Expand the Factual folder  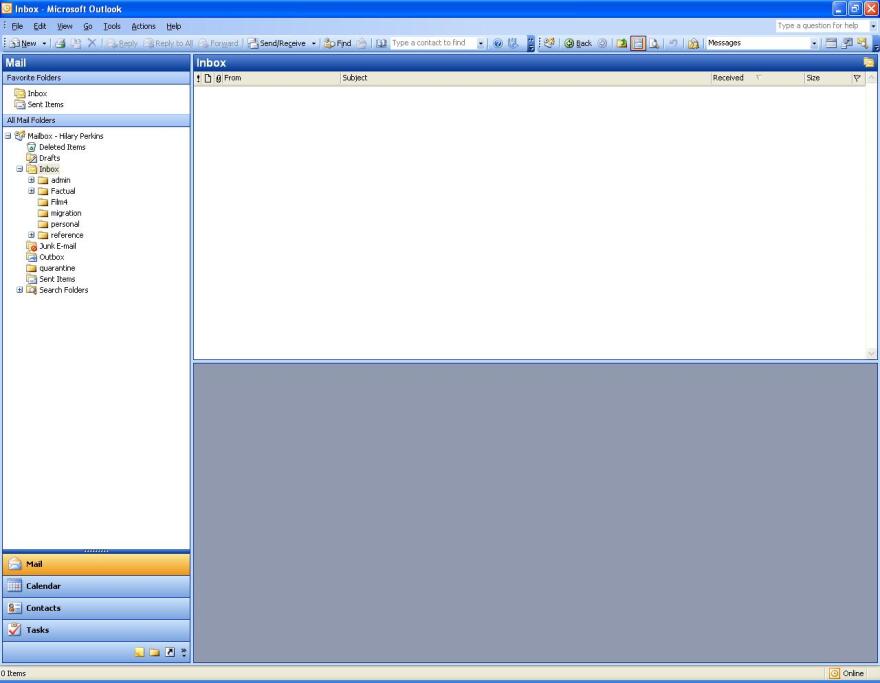(30, 191)
